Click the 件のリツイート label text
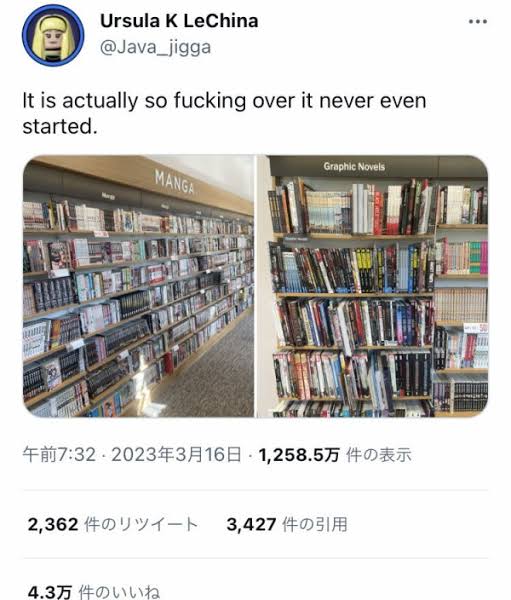The image size is (511, 600). pos(141,524)
